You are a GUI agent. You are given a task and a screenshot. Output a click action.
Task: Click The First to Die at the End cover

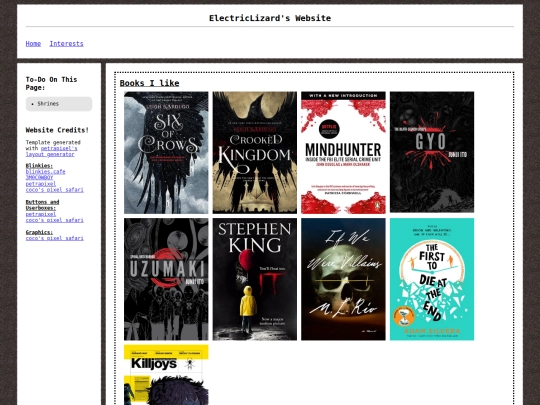pyautogui.click(x=432, y=279)
